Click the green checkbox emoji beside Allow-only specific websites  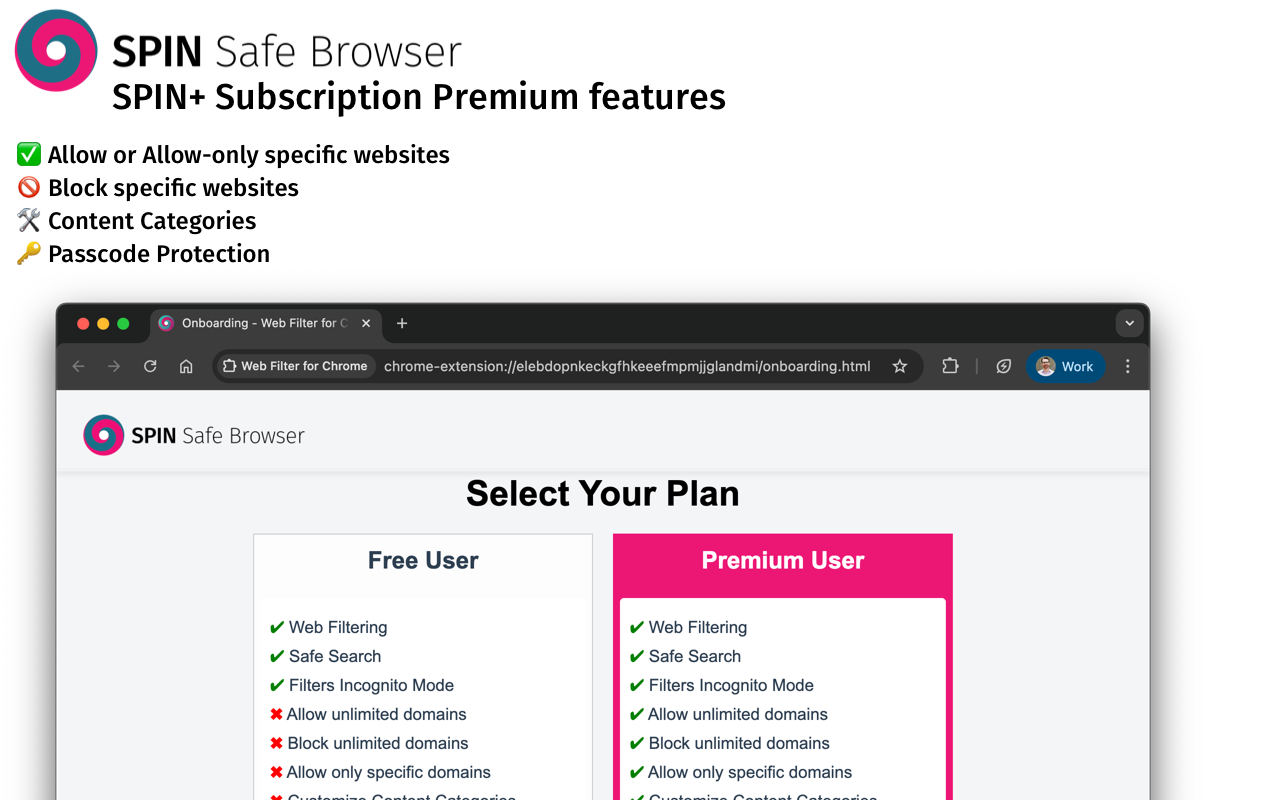pyautogui.click(x=27, y=154)
